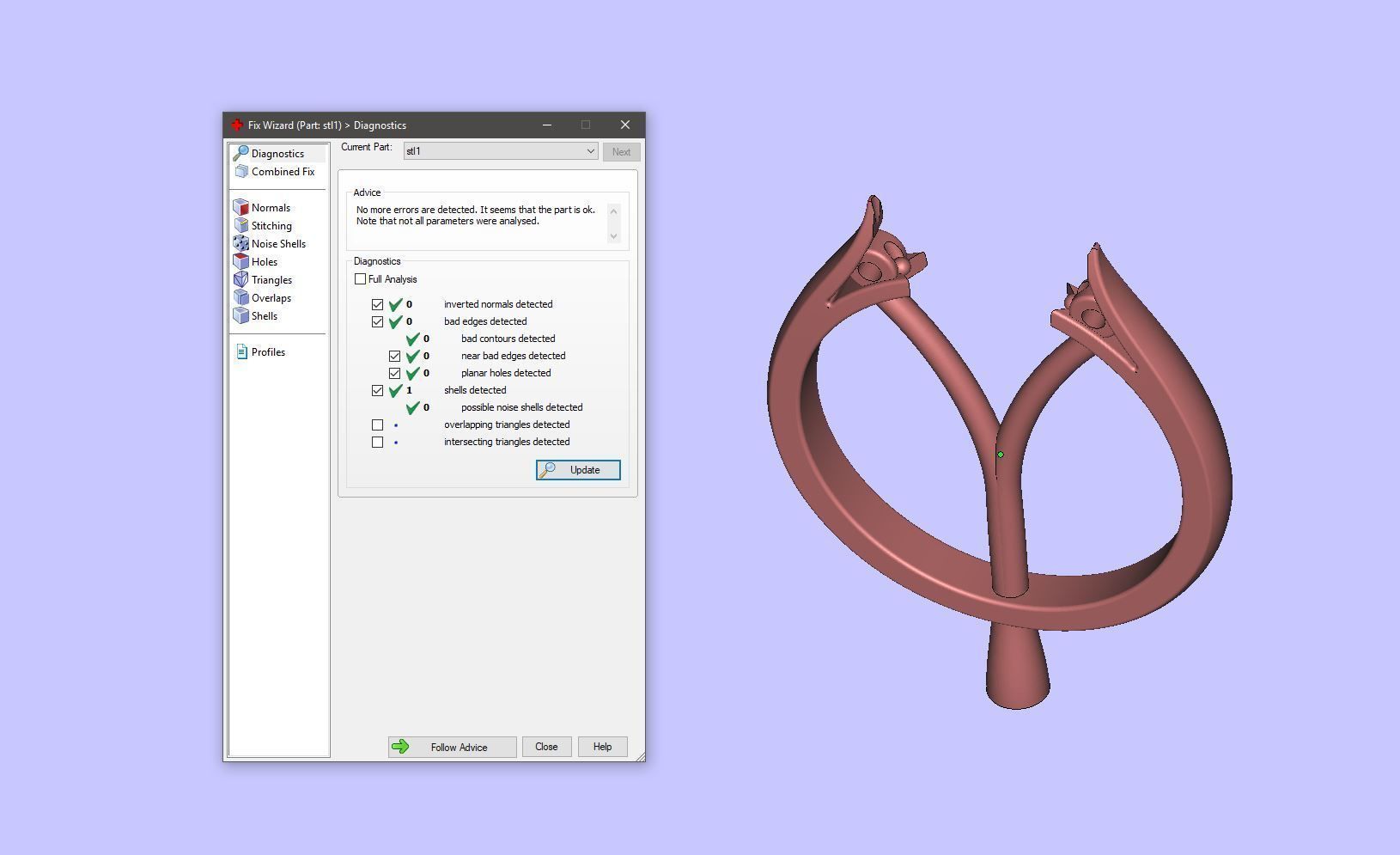1400x855 pixels.
Task: Click the 'bad contours detected' label
Action: point(508,339)
